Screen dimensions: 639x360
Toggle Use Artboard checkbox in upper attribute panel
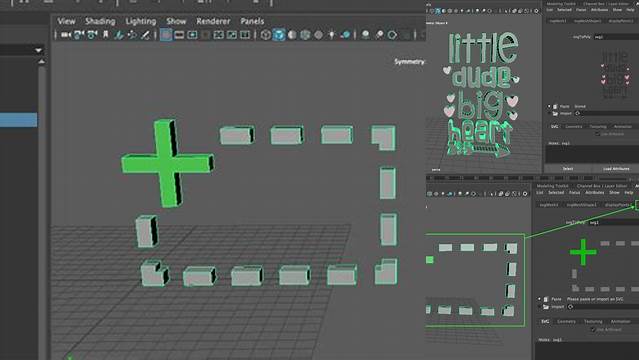click(597, 134)
